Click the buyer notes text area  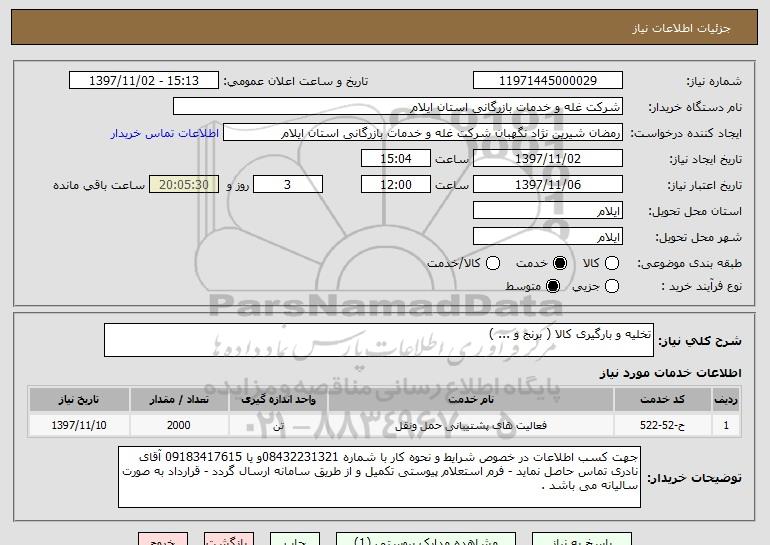click(x=379, y=477)
